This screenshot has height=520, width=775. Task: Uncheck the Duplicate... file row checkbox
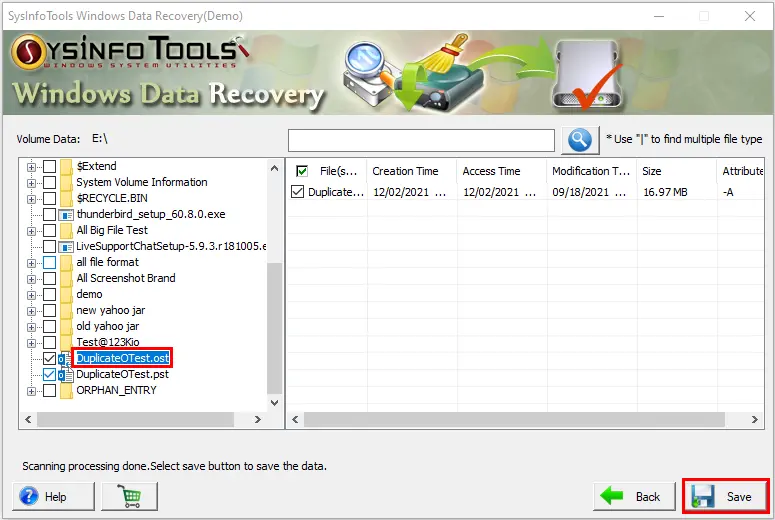click(x=297, y=192)
